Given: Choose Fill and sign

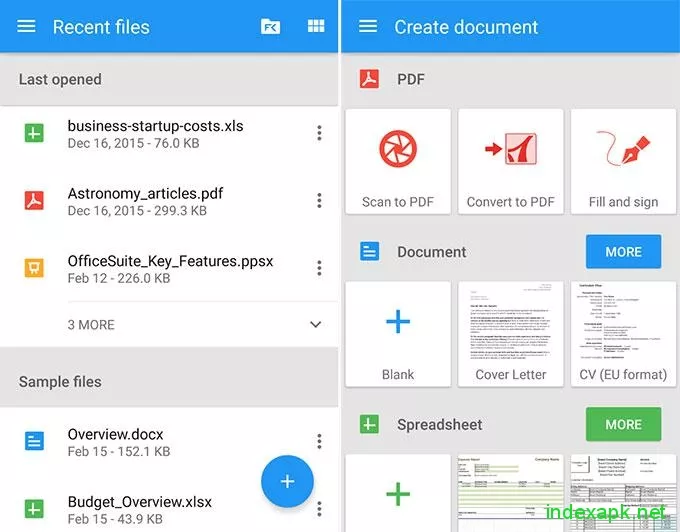Looking at the screenshot, I should [x=624, y=161].
